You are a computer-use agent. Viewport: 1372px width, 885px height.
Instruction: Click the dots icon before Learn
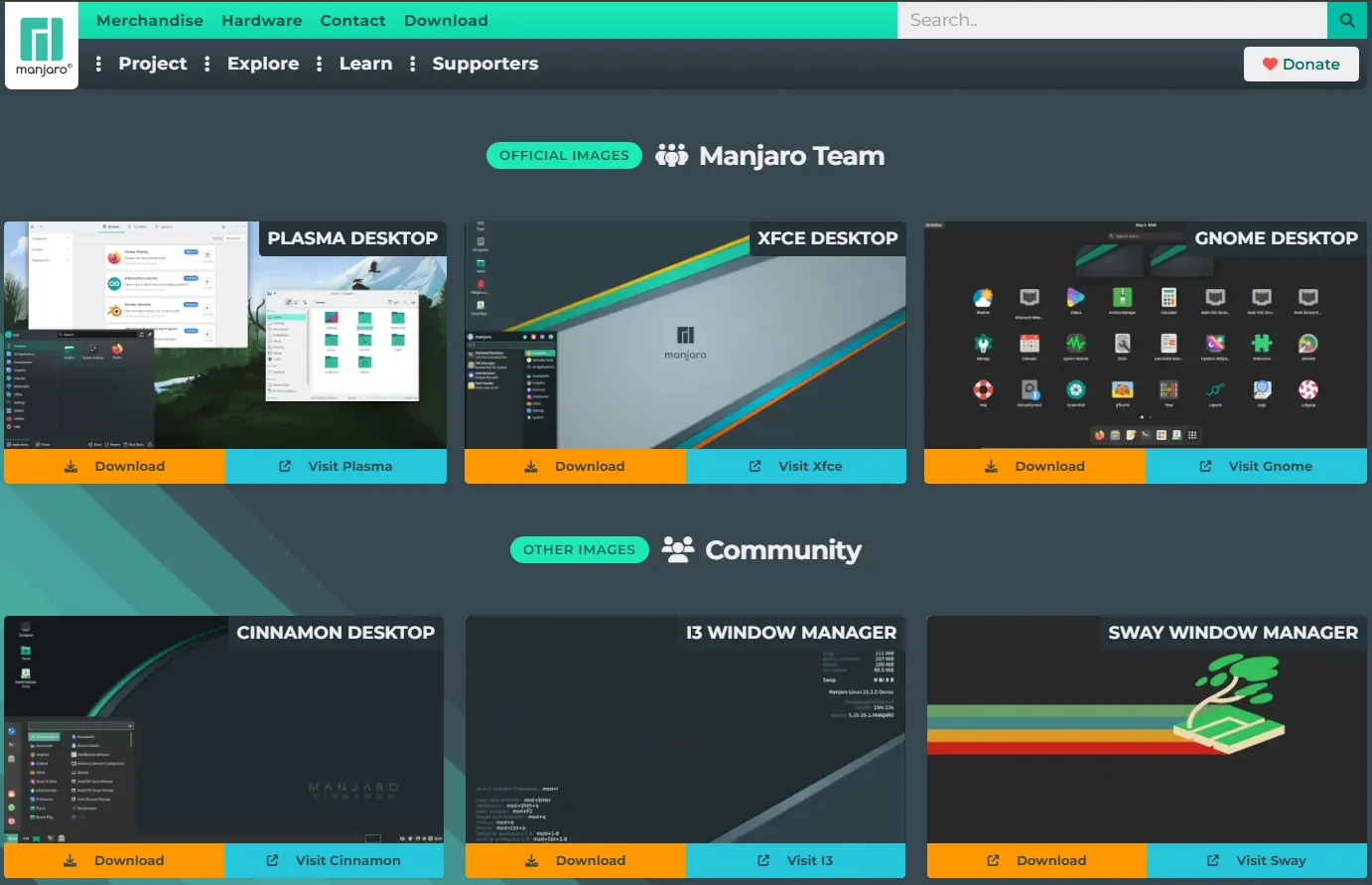pyautogui.click(x=319, y=64)
